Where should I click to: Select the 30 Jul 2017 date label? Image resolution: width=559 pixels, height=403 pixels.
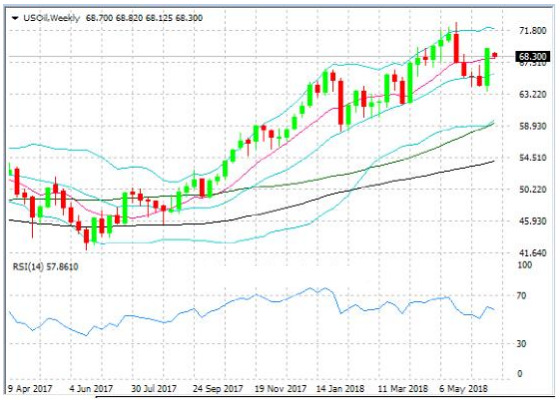coord(154,388)
